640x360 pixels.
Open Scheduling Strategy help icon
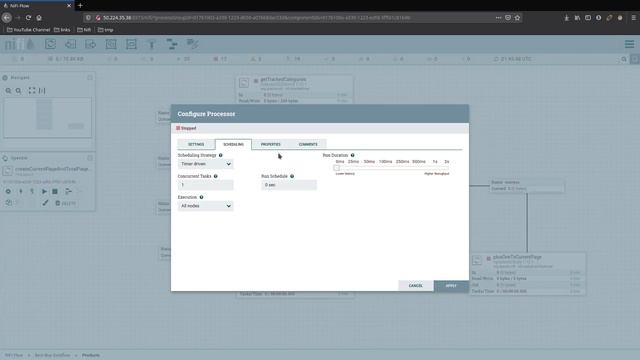(220, 155)
